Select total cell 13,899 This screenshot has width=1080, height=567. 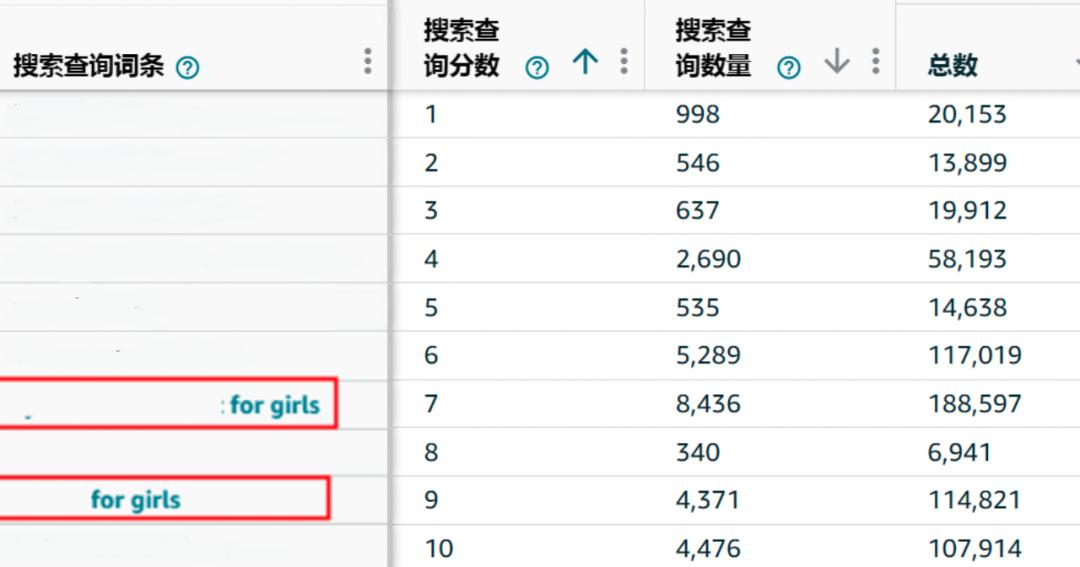click(967, 163)
